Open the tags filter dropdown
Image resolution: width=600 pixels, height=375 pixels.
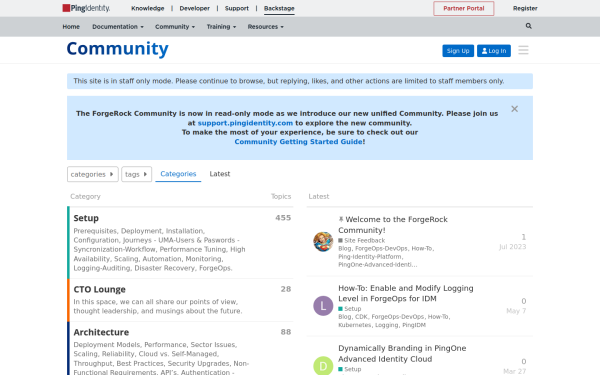point(137,174)
